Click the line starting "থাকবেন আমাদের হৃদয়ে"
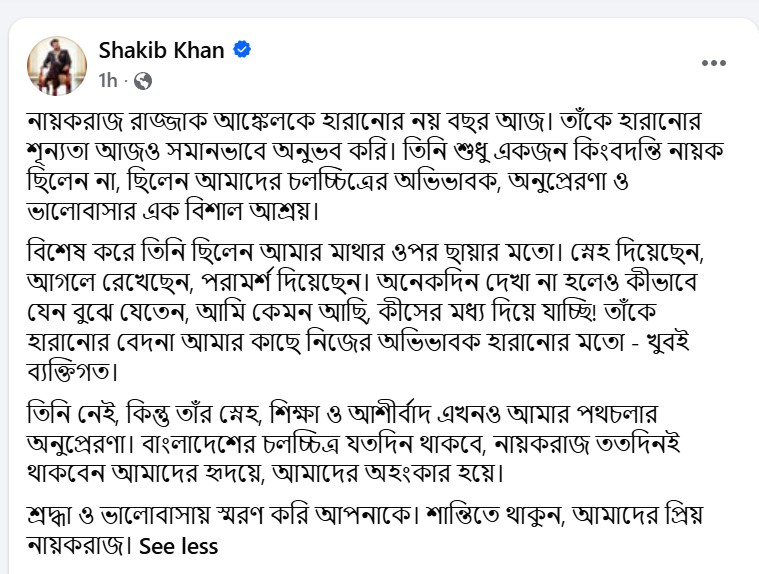The width and height of the screenshot is (759, 574). [x=265, y=474]
